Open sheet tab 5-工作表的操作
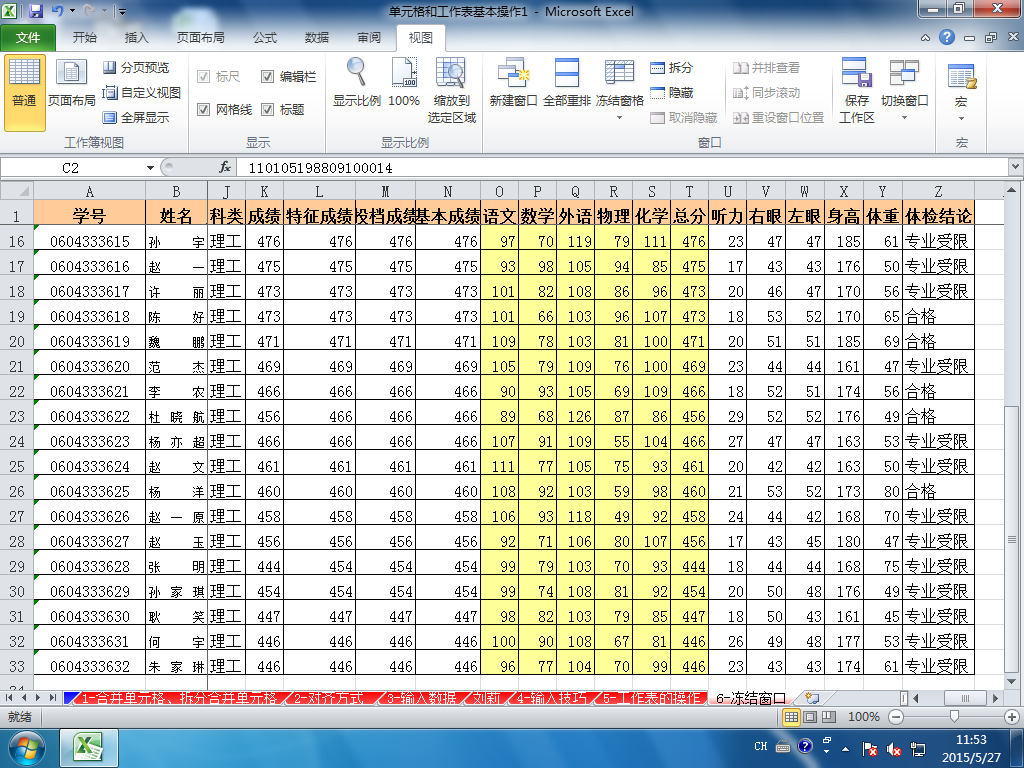1024x768 pixels. [650, 698]
